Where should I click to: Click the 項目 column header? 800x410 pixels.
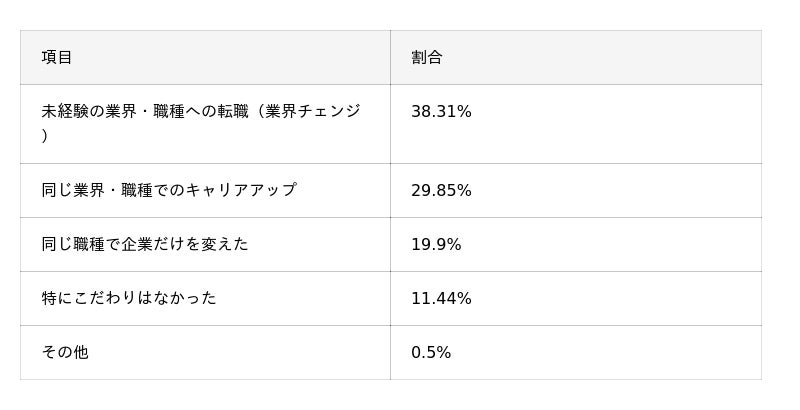pos(57,57)
